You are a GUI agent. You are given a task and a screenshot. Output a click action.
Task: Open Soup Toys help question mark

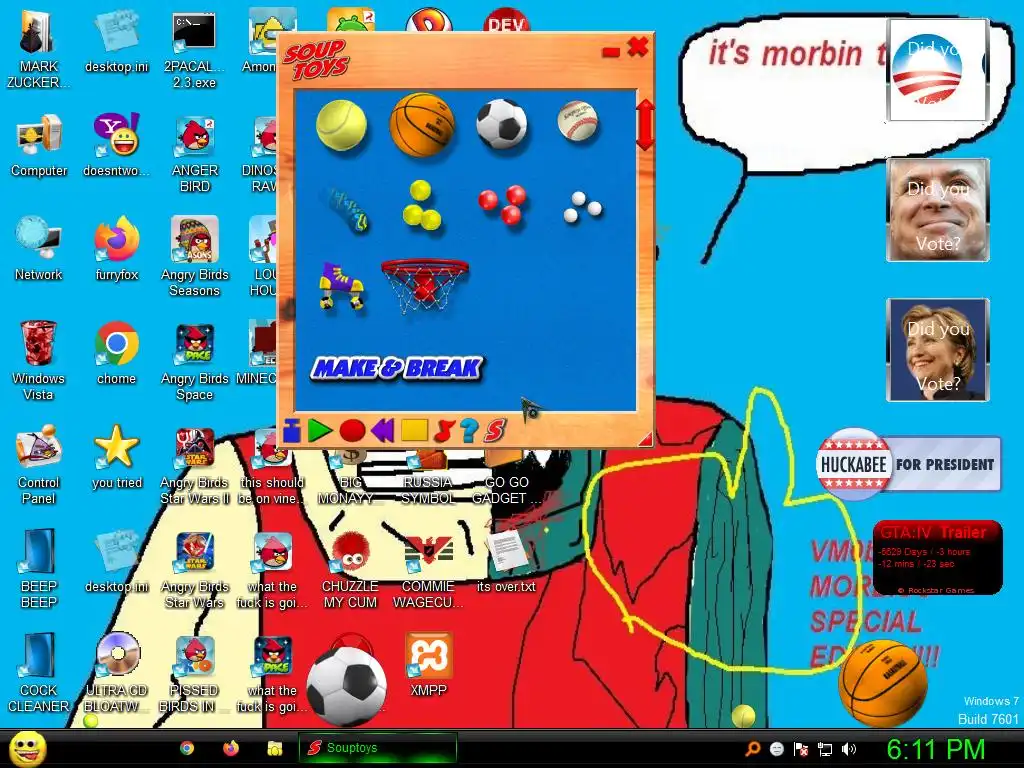click(x=469, y=431)
